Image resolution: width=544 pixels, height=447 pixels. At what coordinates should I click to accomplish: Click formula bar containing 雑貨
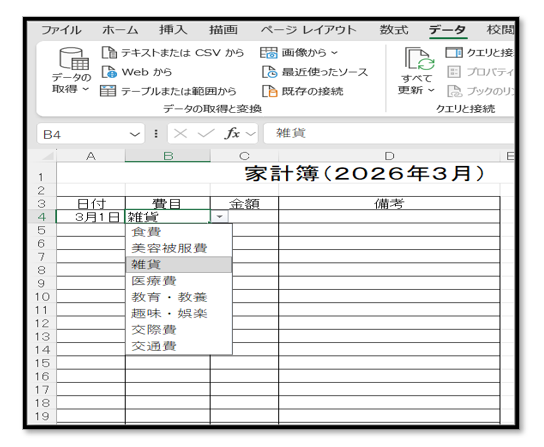point(389,133)
